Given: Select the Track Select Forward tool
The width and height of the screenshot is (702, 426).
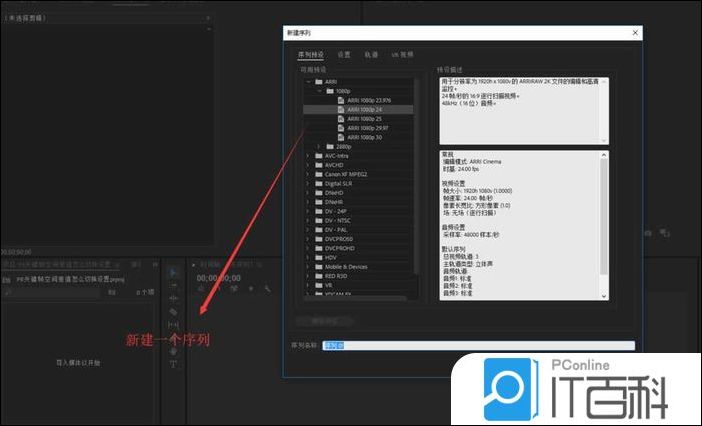Looking at the screenshot, I should click(174, 285).
